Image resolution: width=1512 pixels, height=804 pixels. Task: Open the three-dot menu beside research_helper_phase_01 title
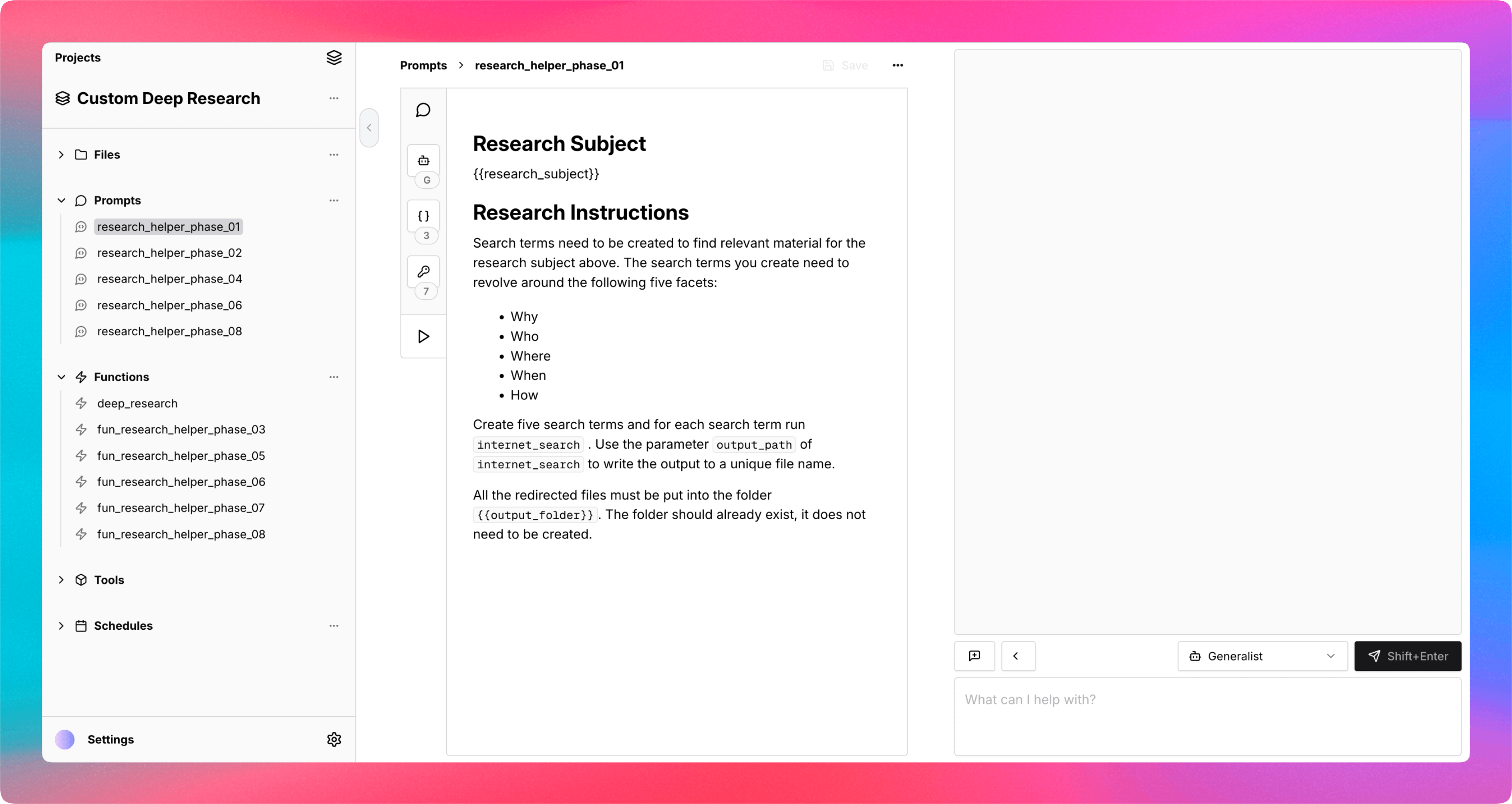pyautogui.click(x=897, y=65)
